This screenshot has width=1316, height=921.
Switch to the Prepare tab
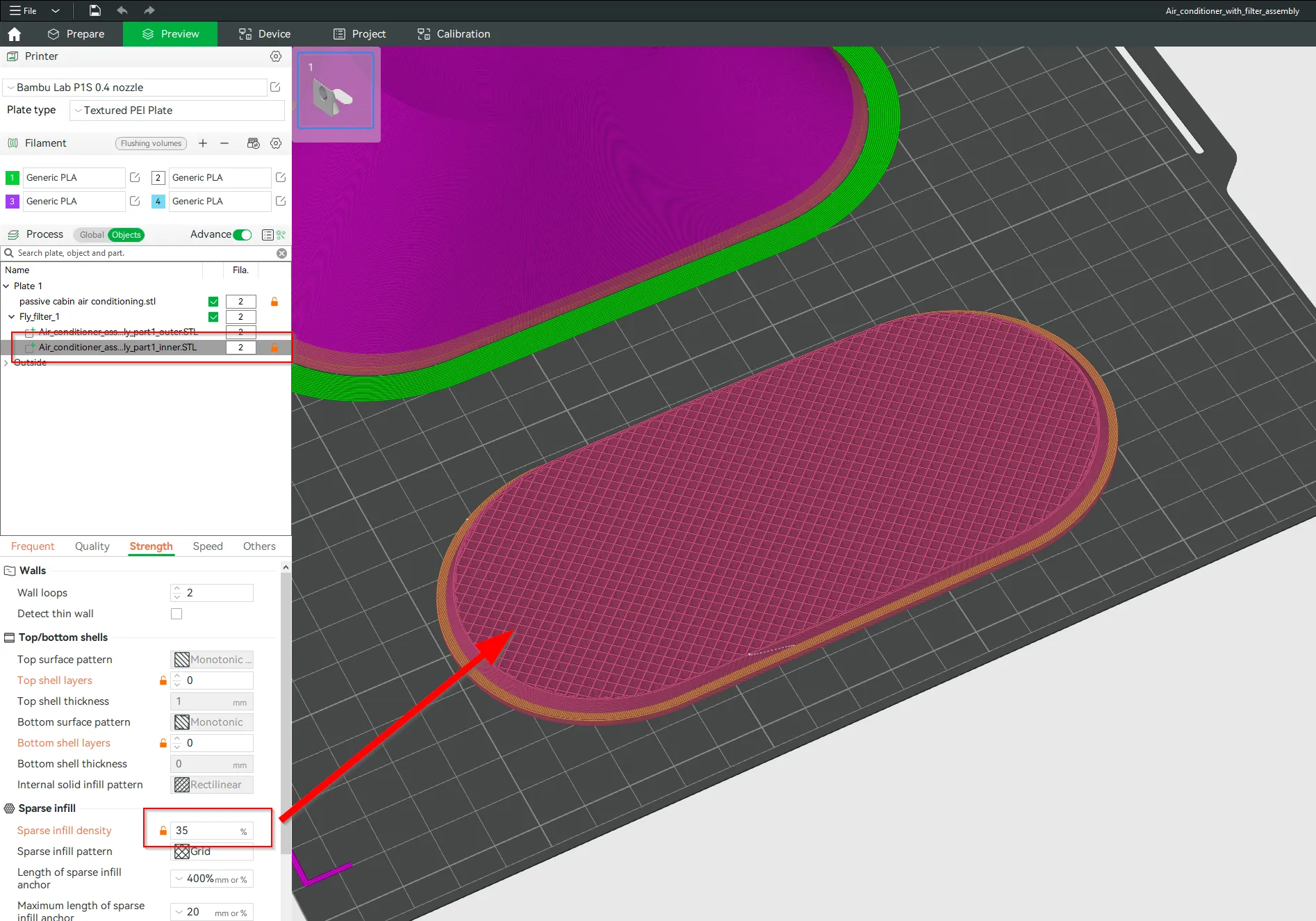pyautogui.click(x=76, y=34)
